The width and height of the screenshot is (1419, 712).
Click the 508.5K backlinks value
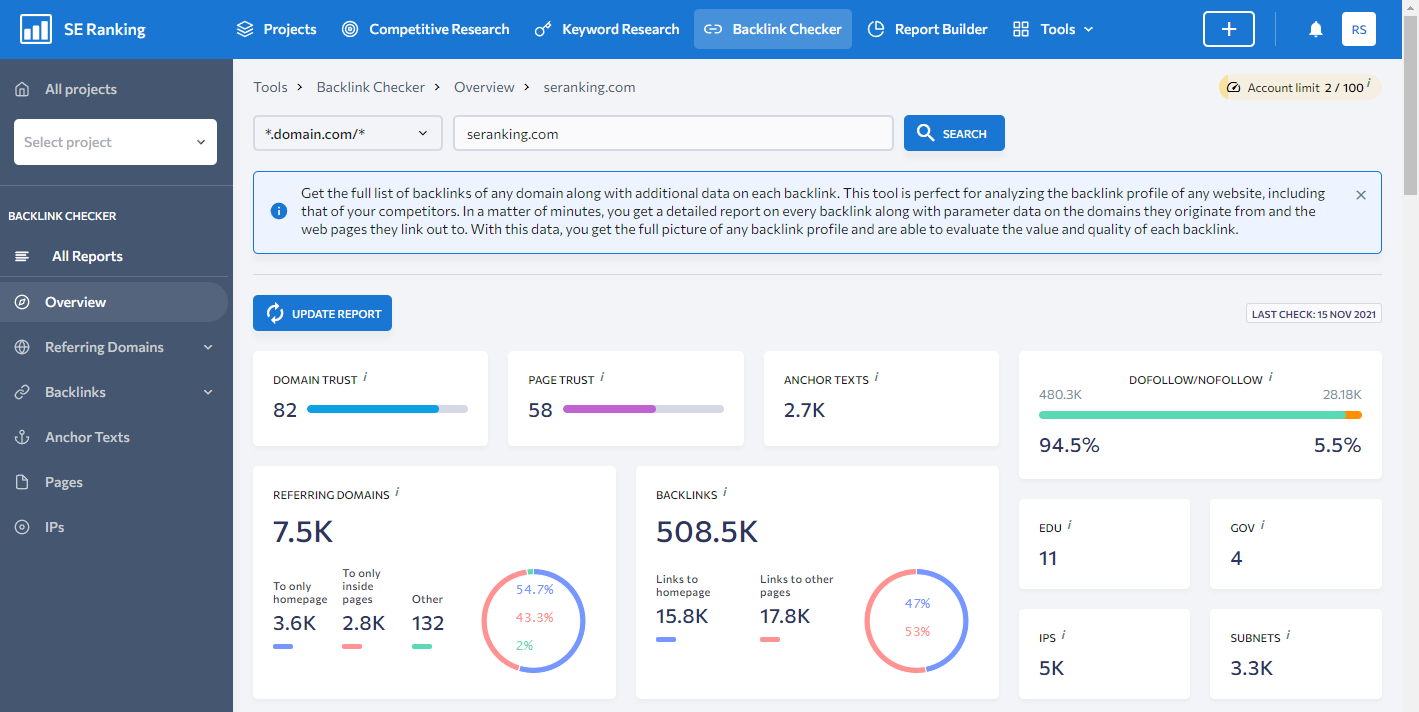pyautogui.click(x=707, y=532)
